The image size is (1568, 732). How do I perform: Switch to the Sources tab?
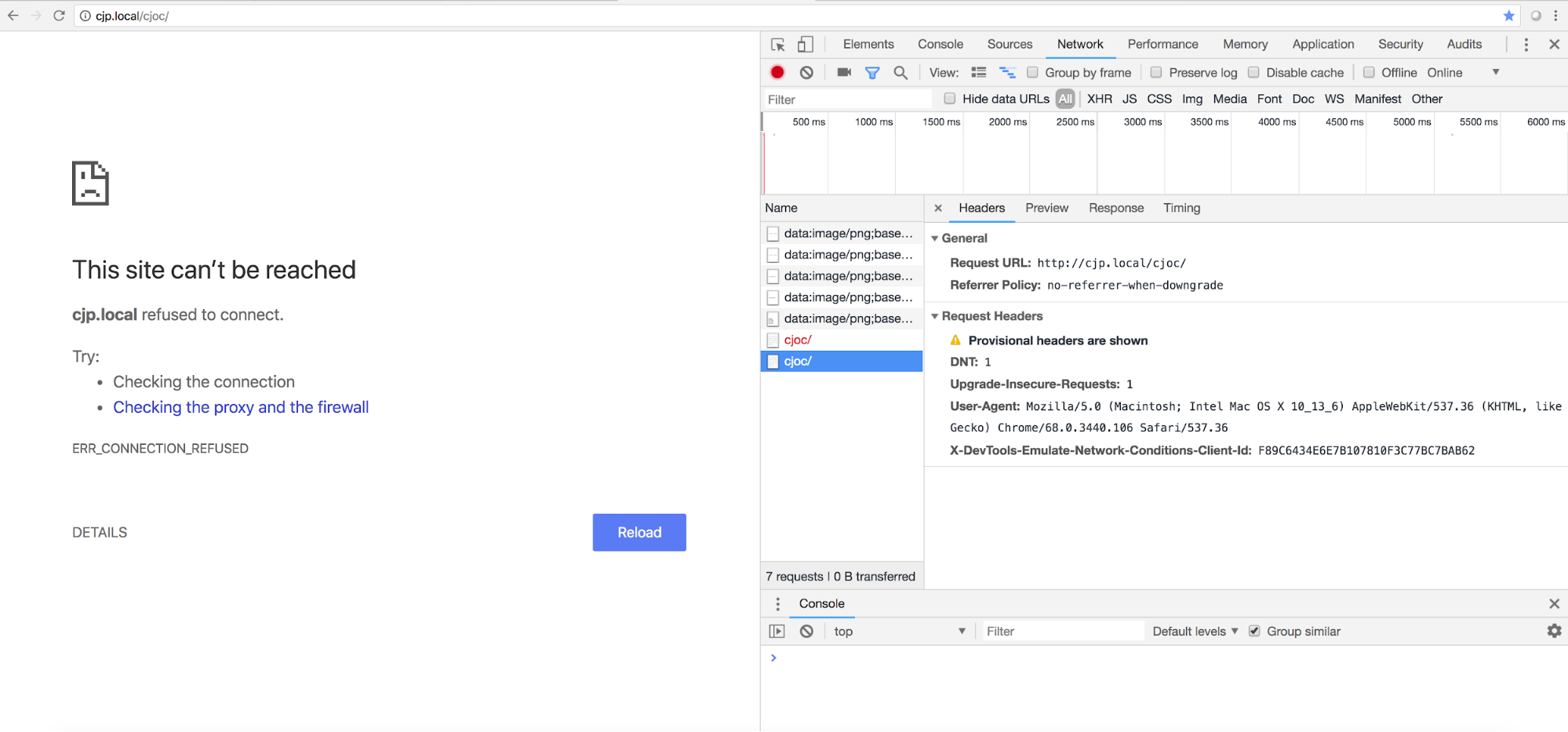pyautogui.click(x=1010, y=45)
